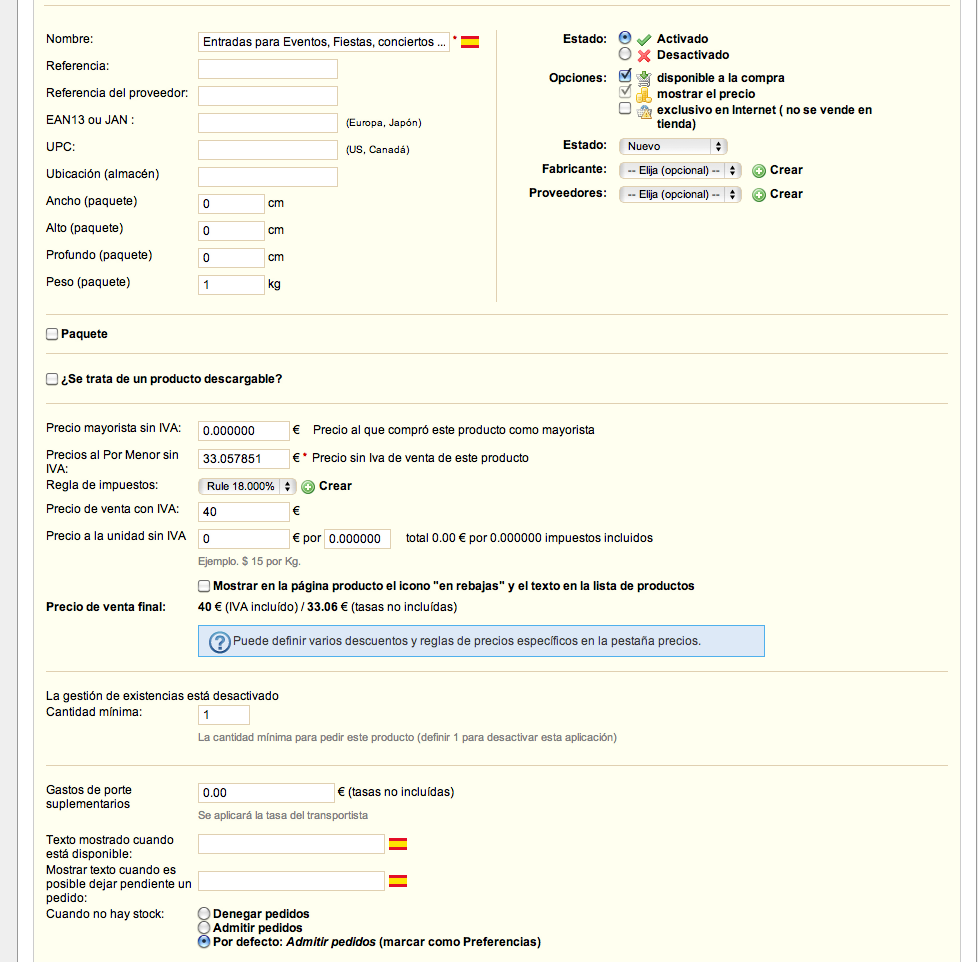Viewport: 978px width, 962px height.
Task: Click the coins icon by mostrar el precio
Action: pos(644,95)
